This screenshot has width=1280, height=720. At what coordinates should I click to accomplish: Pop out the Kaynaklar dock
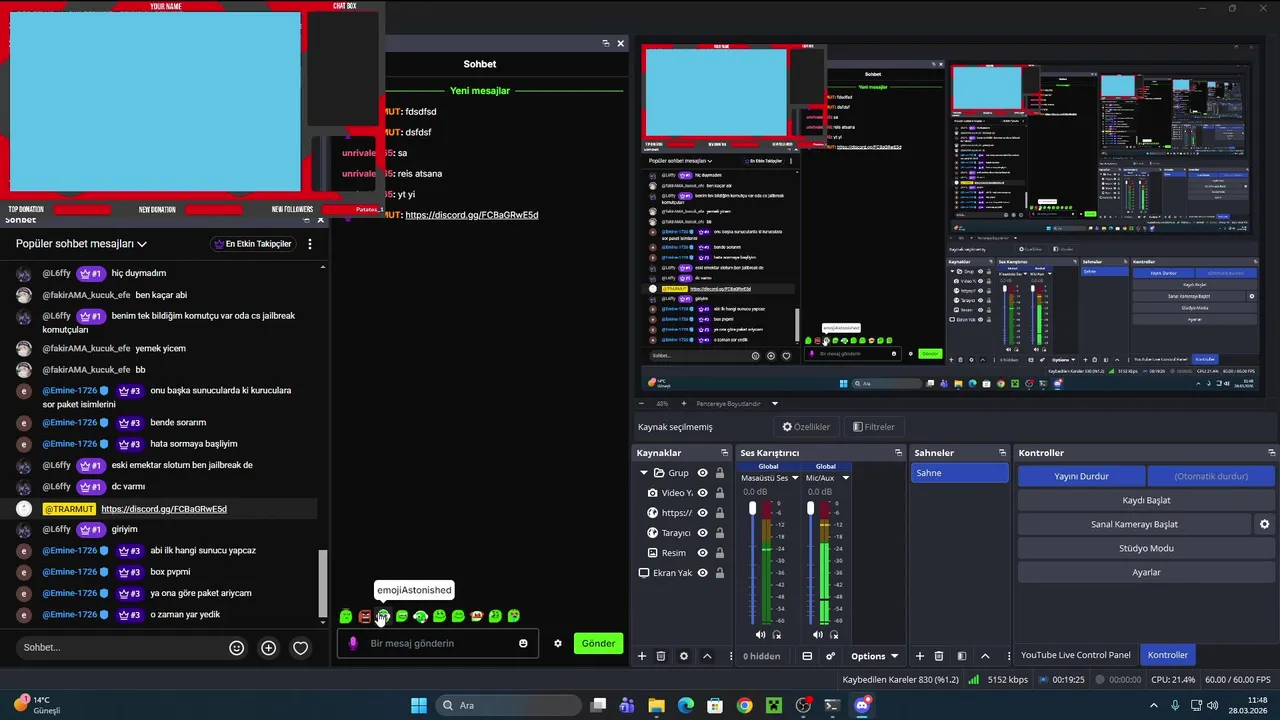click(725, 453)
